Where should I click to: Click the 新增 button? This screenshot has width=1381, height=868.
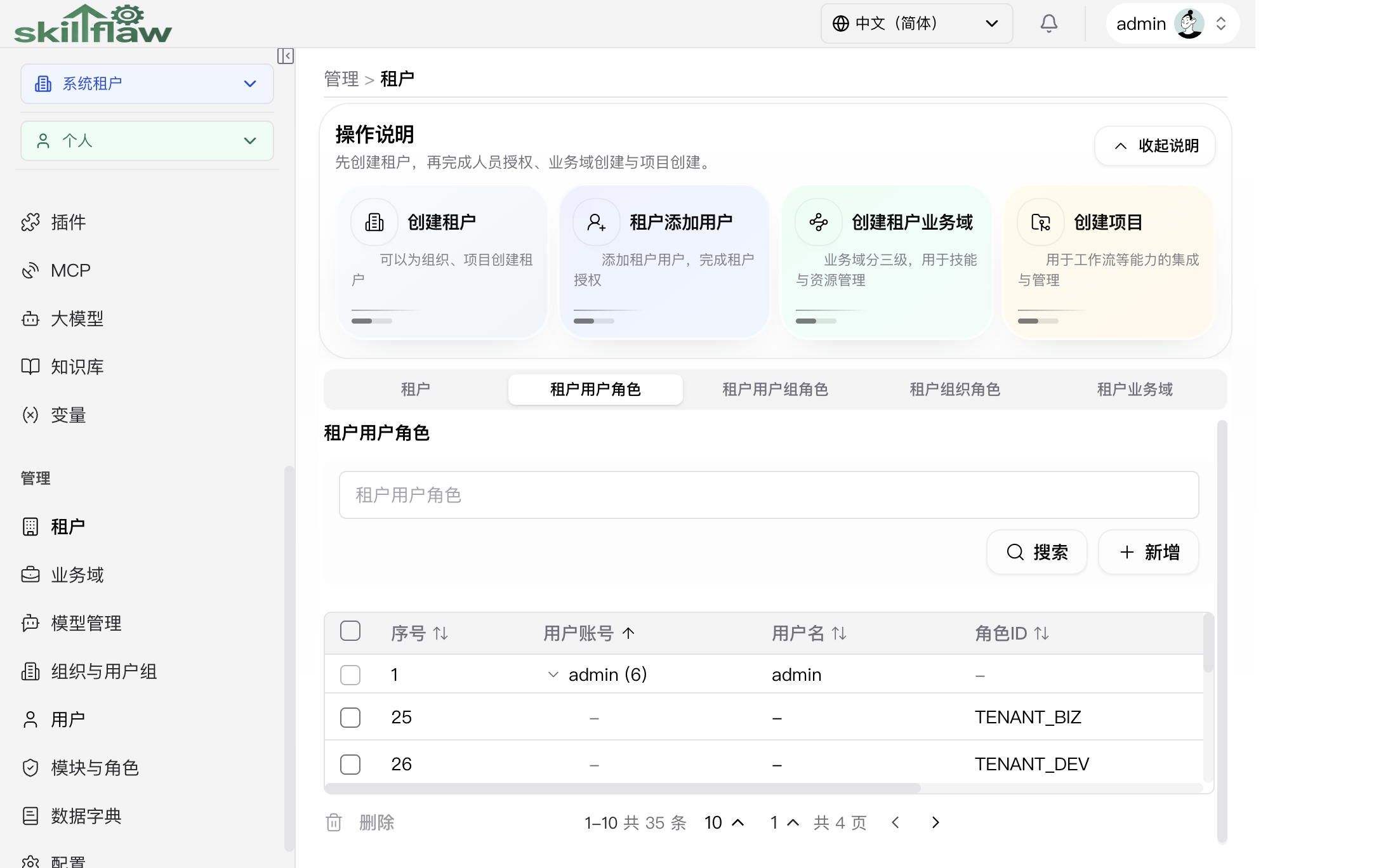point(1149,552)
